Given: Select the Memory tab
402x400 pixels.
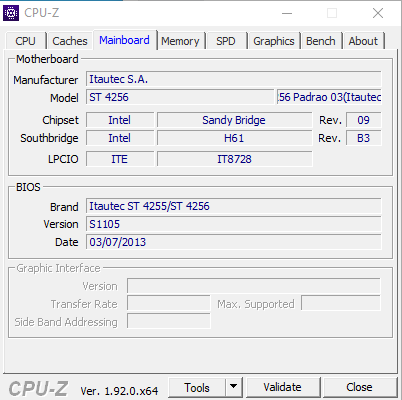Looking at the screenshot, I should pos(180,41).
